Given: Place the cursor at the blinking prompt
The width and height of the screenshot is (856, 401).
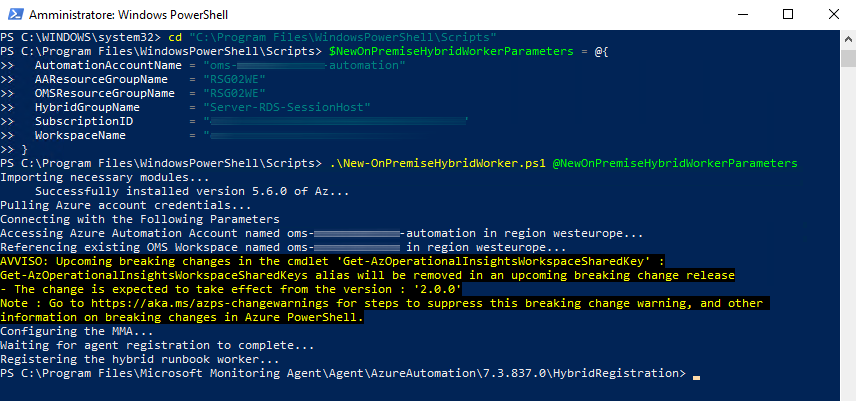Looking at the screenshot, I should (x=696, y=375).
